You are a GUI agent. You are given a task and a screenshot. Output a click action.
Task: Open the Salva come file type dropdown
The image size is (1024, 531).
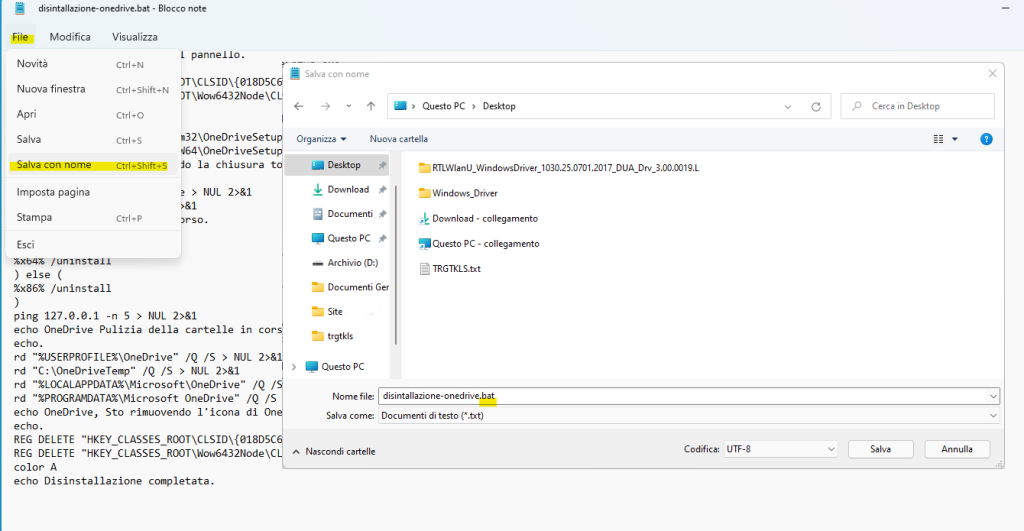(688, 415)
